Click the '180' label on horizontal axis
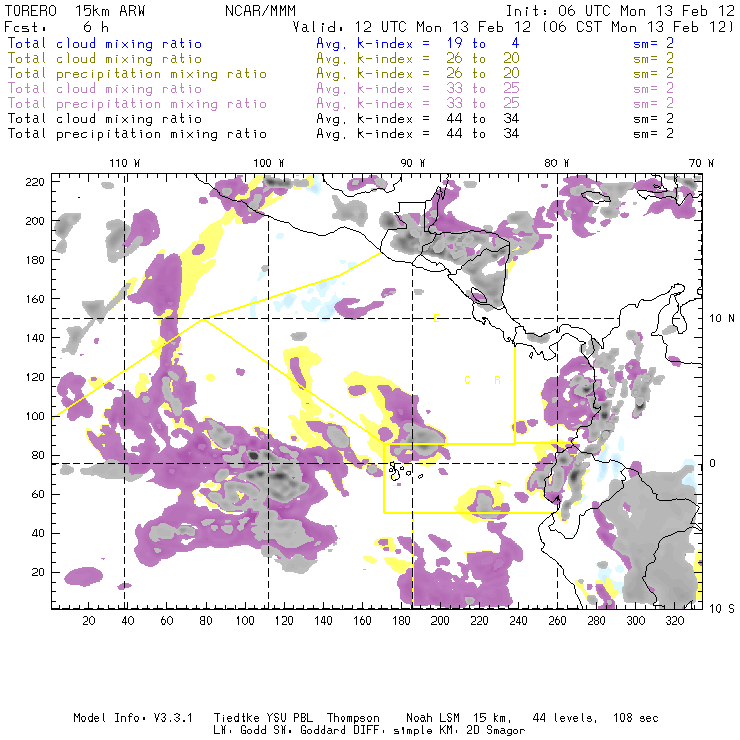Image resolution: width=740 pixels, height=740 pixels. coord(401,621)
